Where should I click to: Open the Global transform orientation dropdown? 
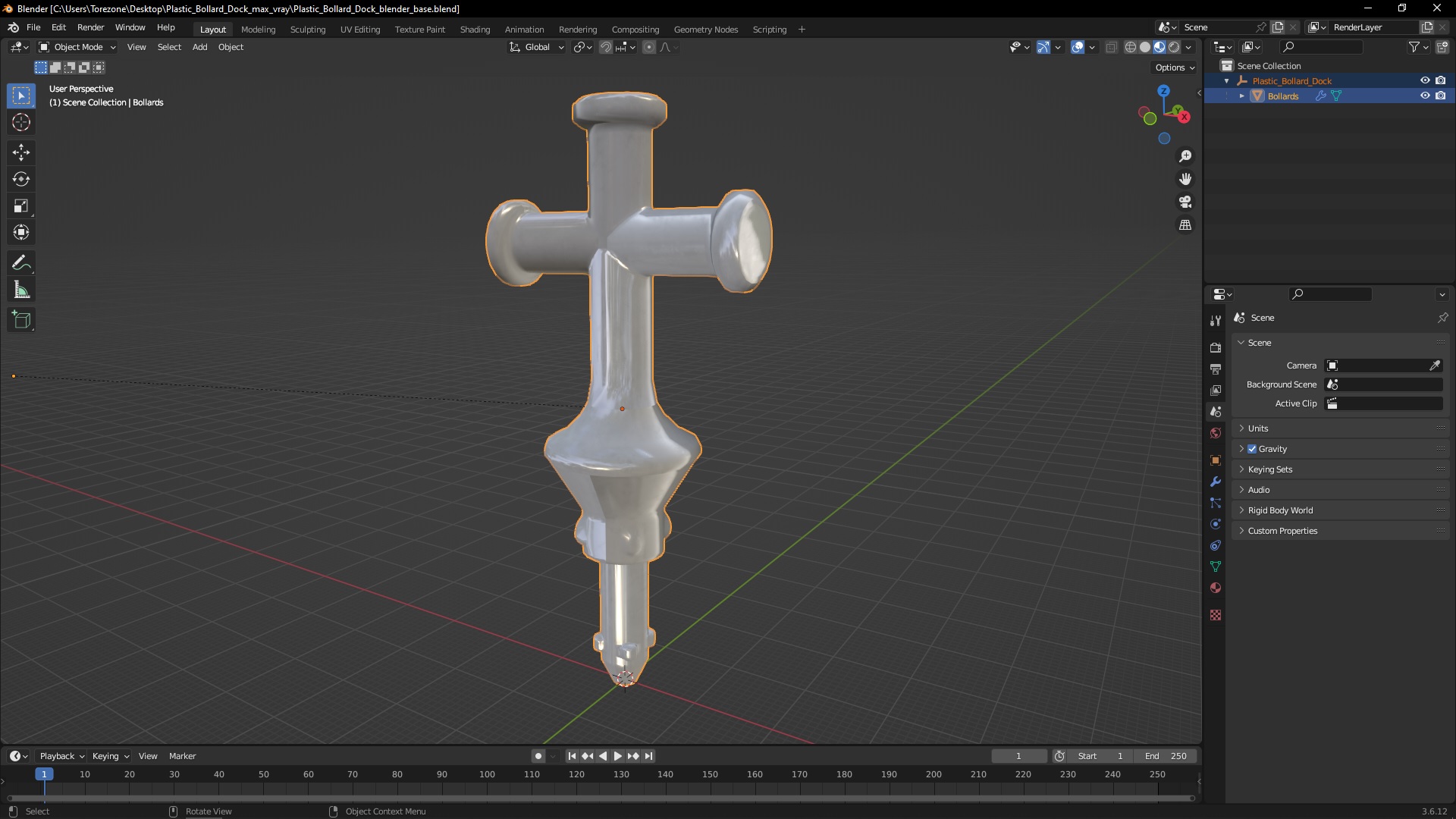[537, 47]
